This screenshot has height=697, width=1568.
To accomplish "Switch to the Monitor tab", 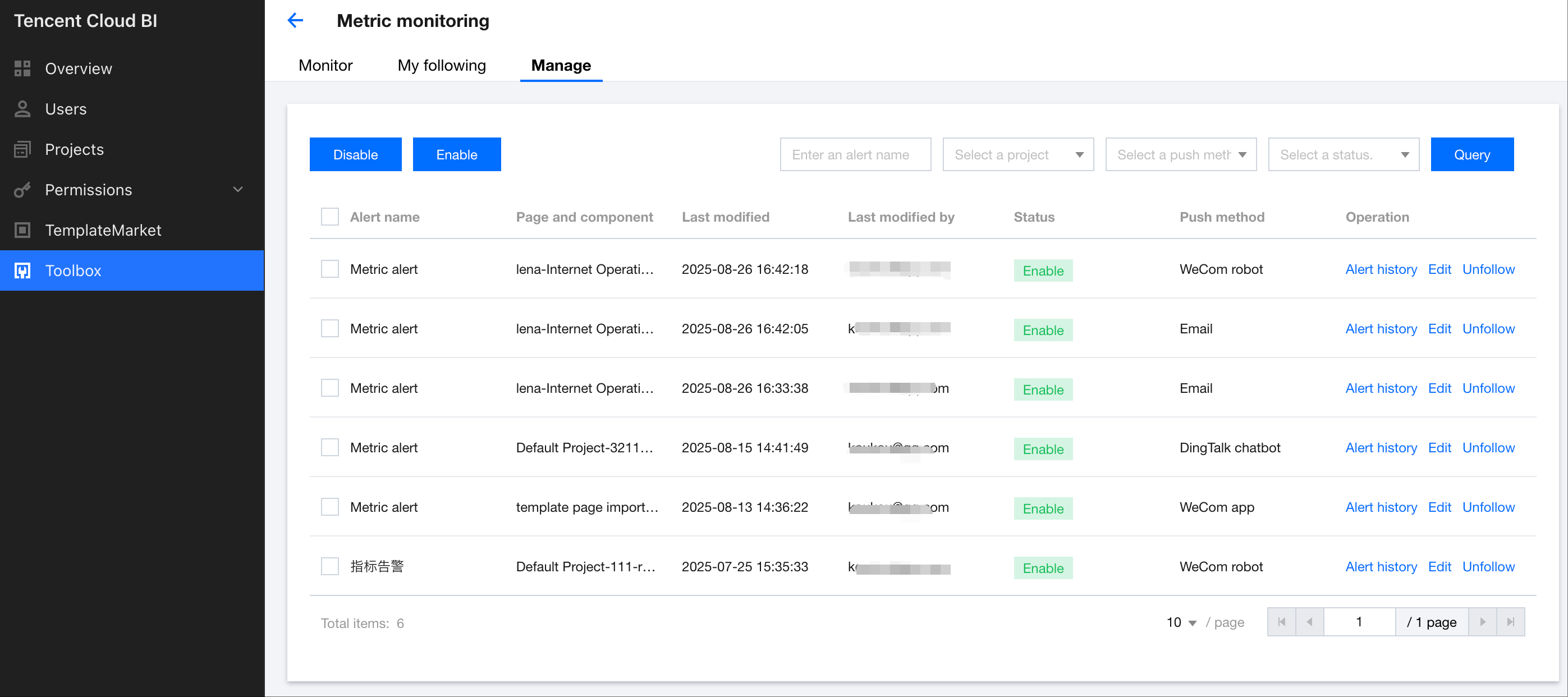I will pyautogui.click(x=325, y=65).
